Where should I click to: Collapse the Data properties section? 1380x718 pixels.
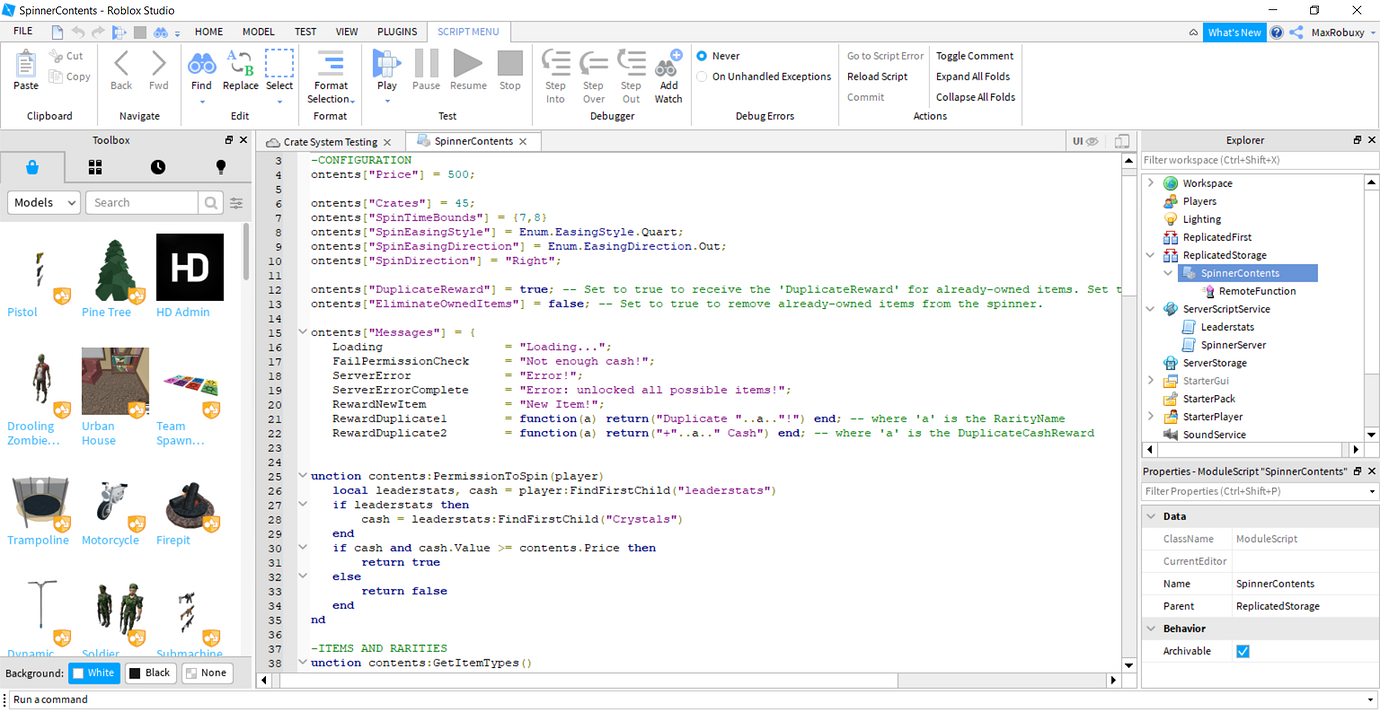point(1151,516)
